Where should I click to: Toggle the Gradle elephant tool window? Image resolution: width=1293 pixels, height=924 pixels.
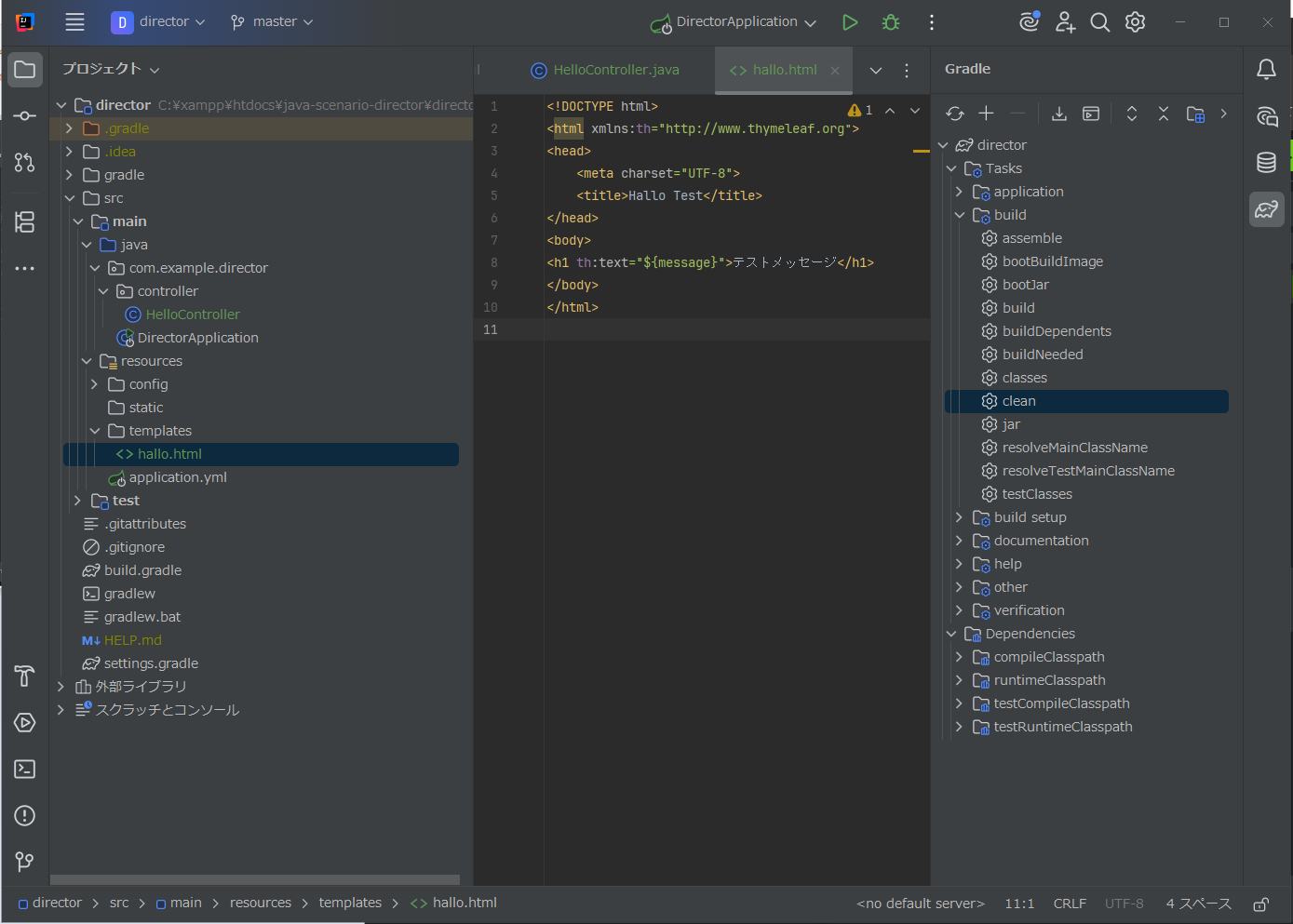[1267, 209]
